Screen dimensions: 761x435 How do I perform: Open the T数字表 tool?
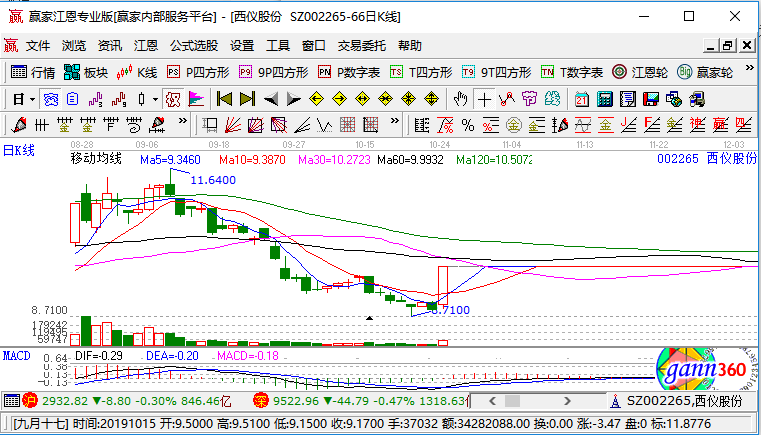(x=572, y=72)
